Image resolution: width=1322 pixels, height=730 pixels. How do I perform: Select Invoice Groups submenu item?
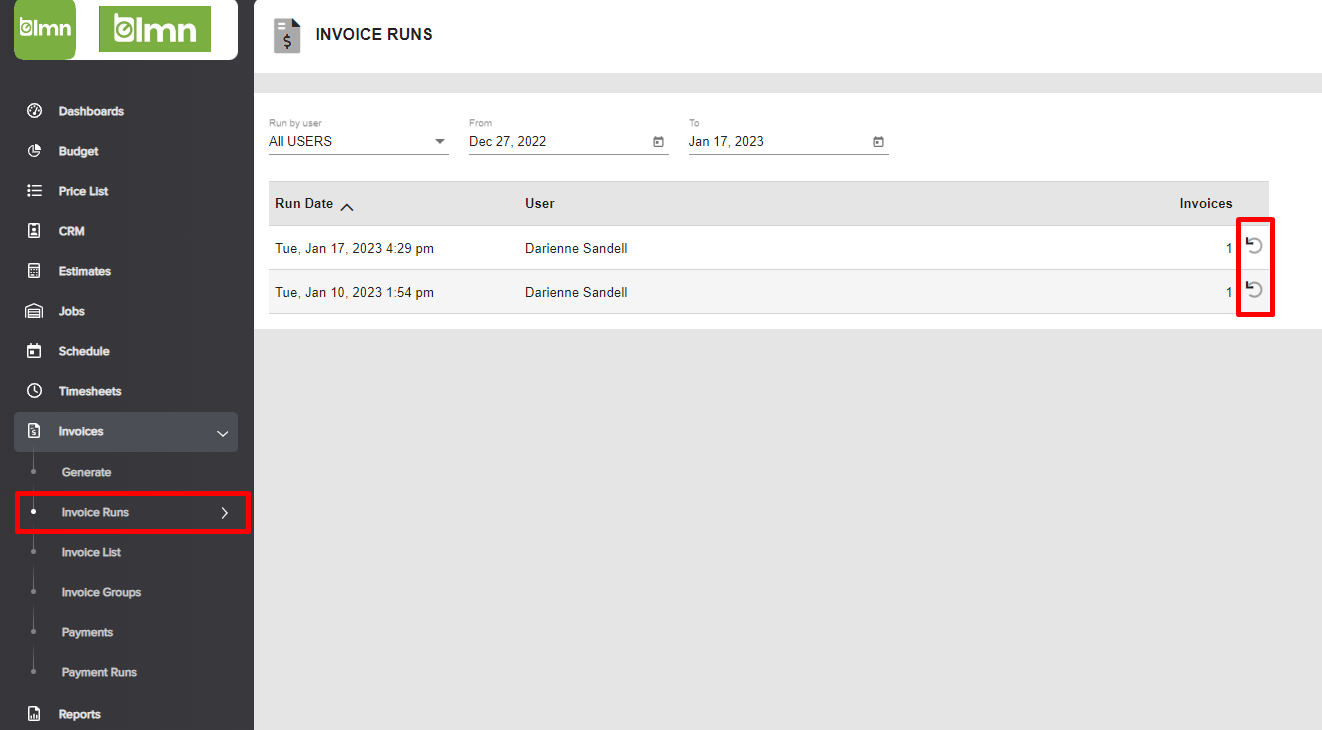101,592
